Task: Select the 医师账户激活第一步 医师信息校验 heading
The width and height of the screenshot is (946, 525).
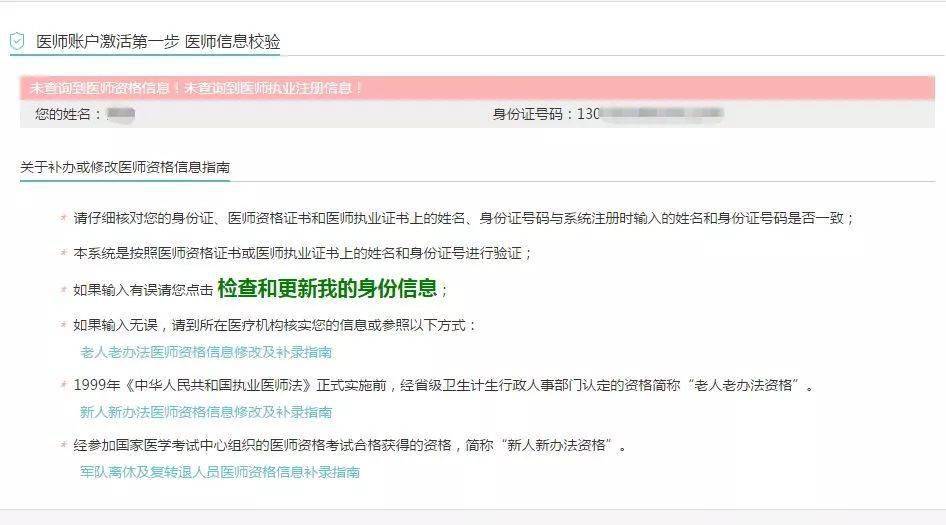Action: 158,42
